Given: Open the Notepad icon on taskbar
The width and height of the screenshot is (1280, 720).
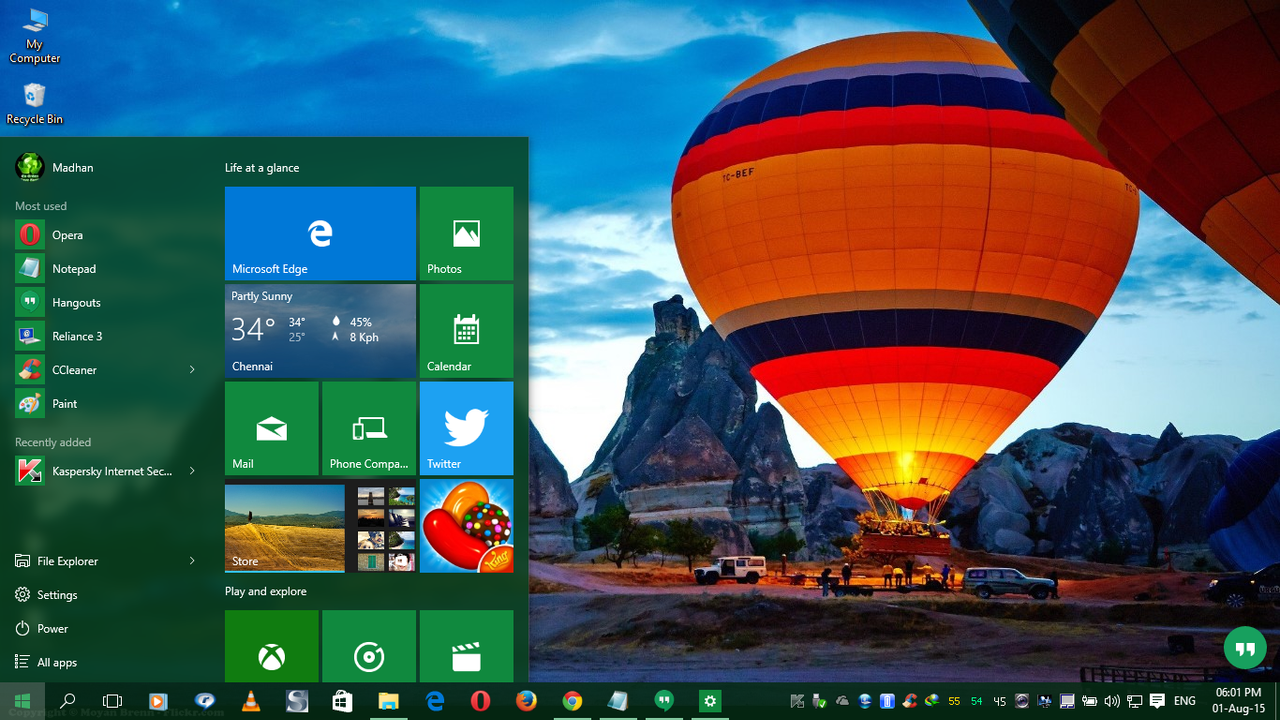Looking at the screenshot, I should click(618, 701).
